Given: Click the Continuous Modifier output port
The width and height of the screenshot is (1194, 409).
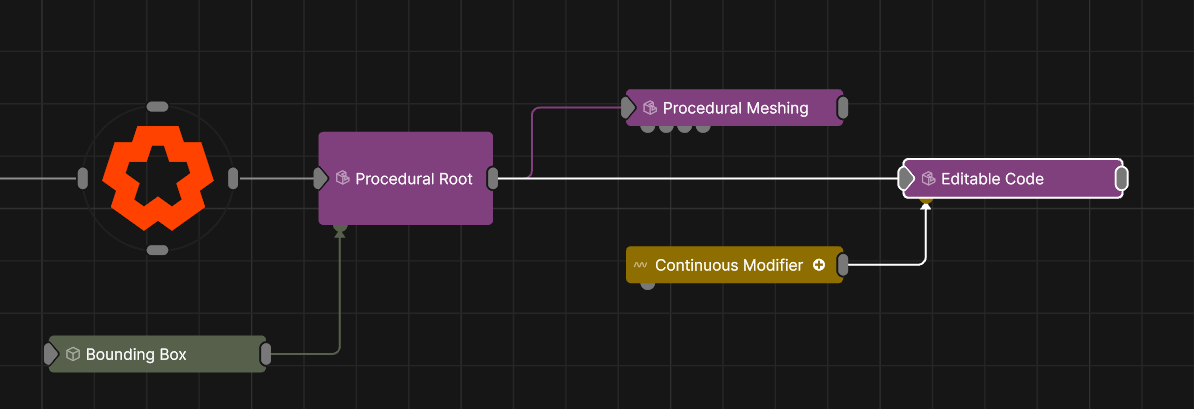Looking at the screenshot, I should tap(843, 265).
